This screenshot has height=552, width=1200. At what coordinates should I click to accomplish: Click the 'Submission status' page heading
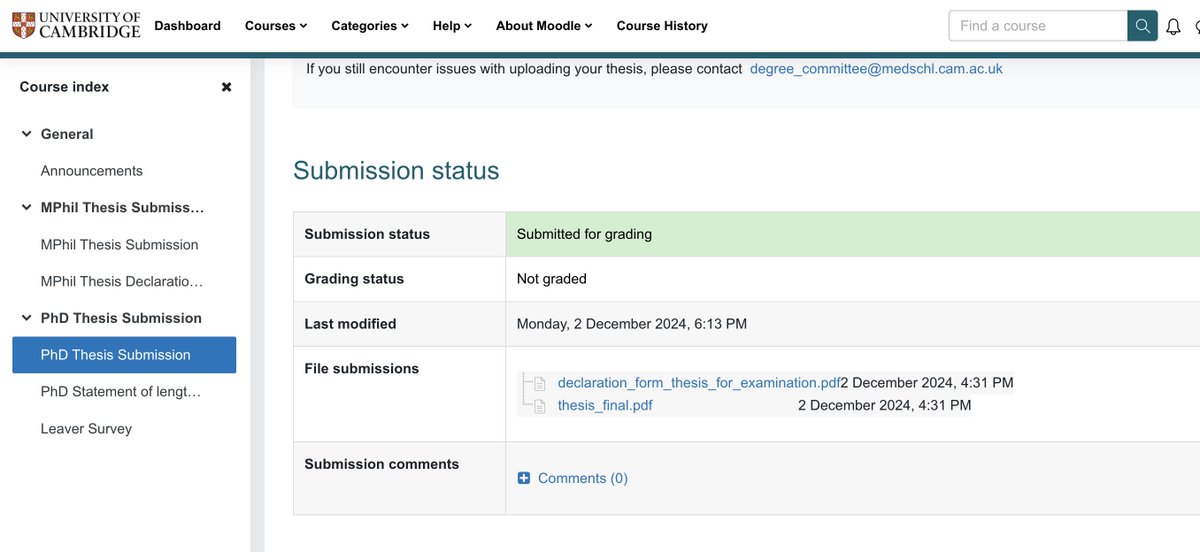396,171
